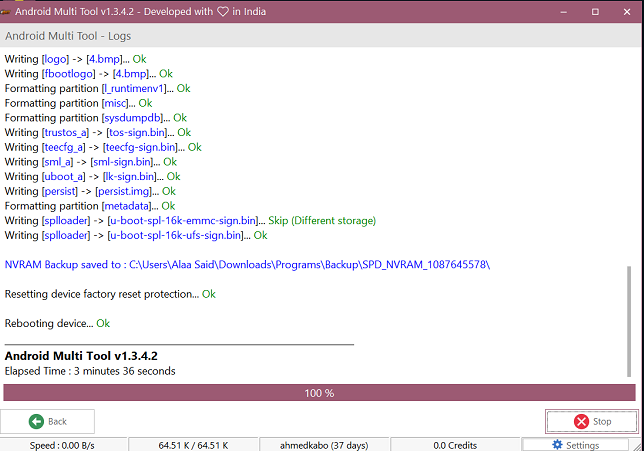Screen dimensions: 644x451
Task: Click the persist.img file name in logs
Action: click(126, 191)
